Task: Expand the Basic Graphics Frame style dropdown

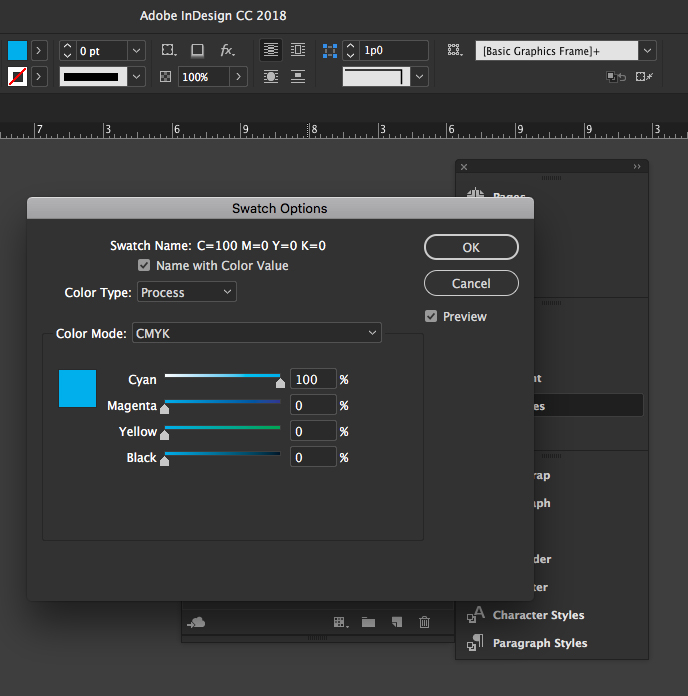Action: (647, 51)
